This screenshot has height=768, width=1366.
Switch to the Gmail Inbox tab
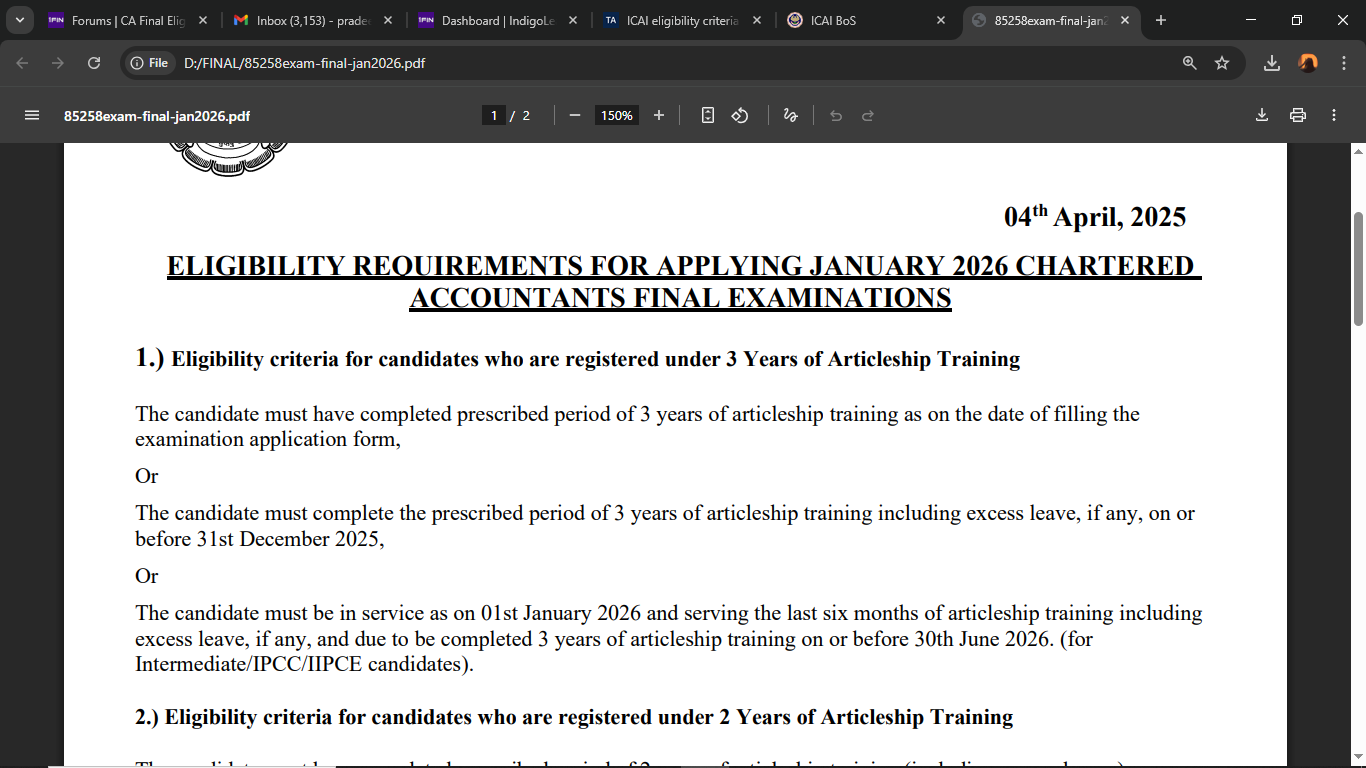click(305, 20)
